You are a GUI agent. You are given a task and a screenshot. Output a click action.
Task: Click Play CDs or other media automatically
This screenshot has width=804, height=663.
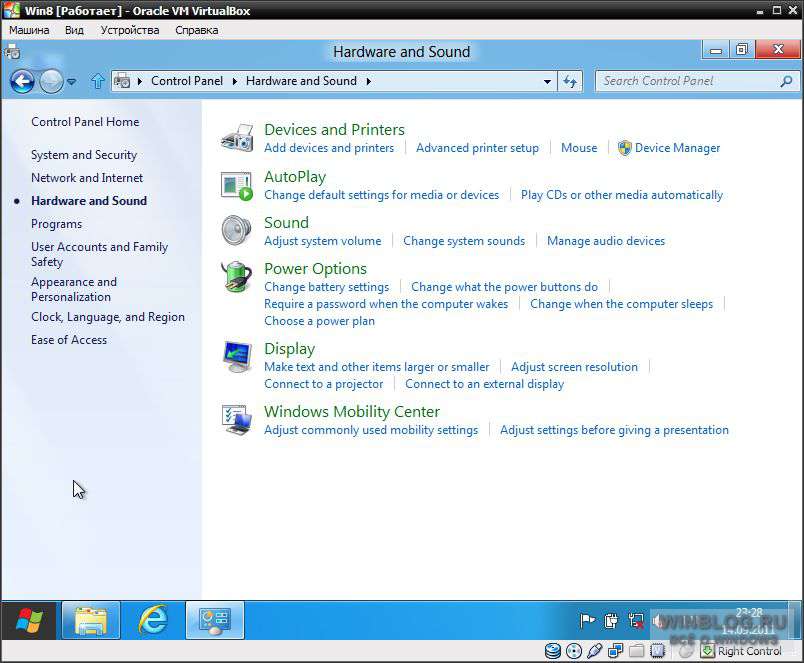[621, 195]
